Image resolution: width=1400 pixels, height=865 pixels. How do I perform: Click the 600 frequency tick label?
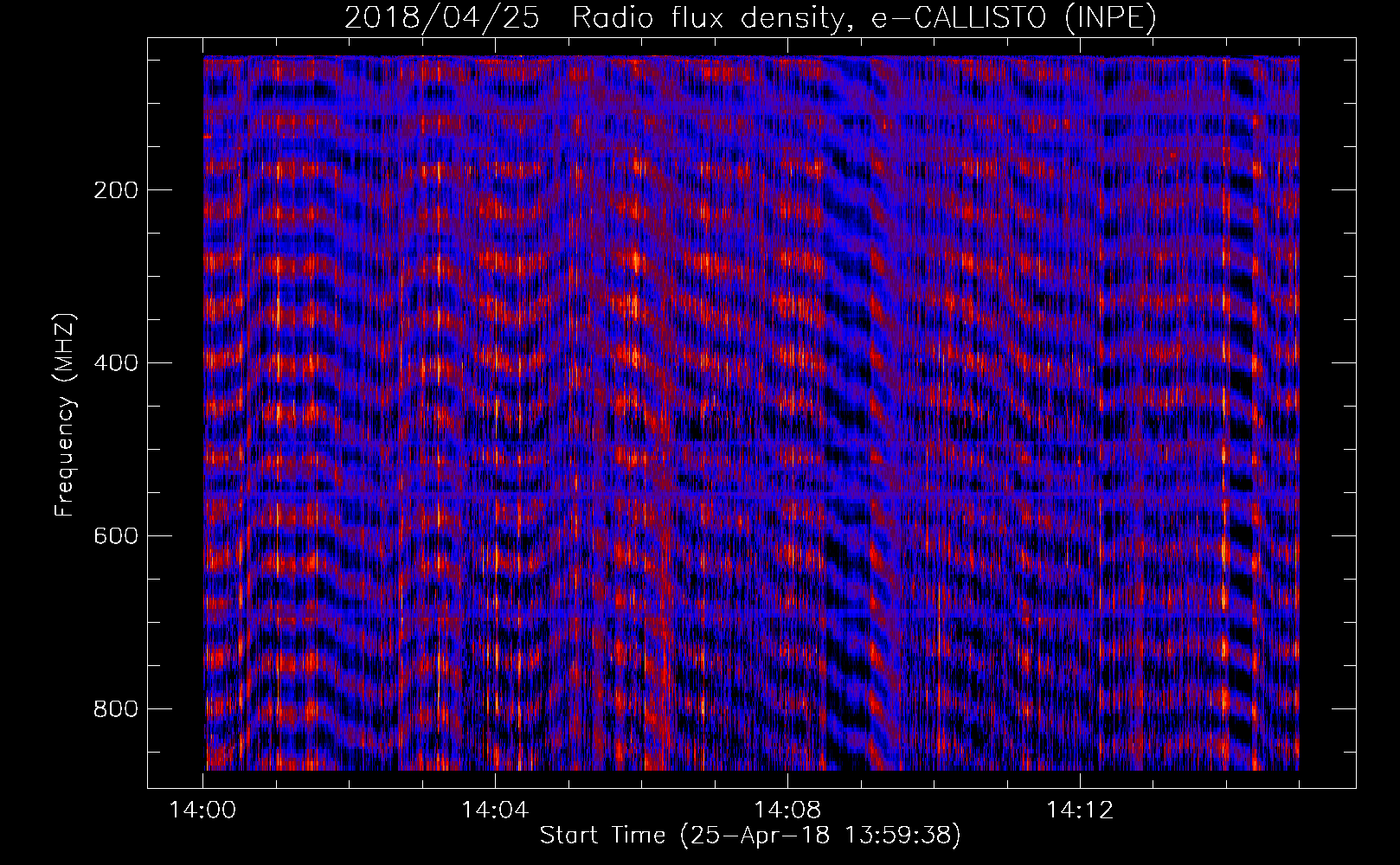[x=116, y=536]
